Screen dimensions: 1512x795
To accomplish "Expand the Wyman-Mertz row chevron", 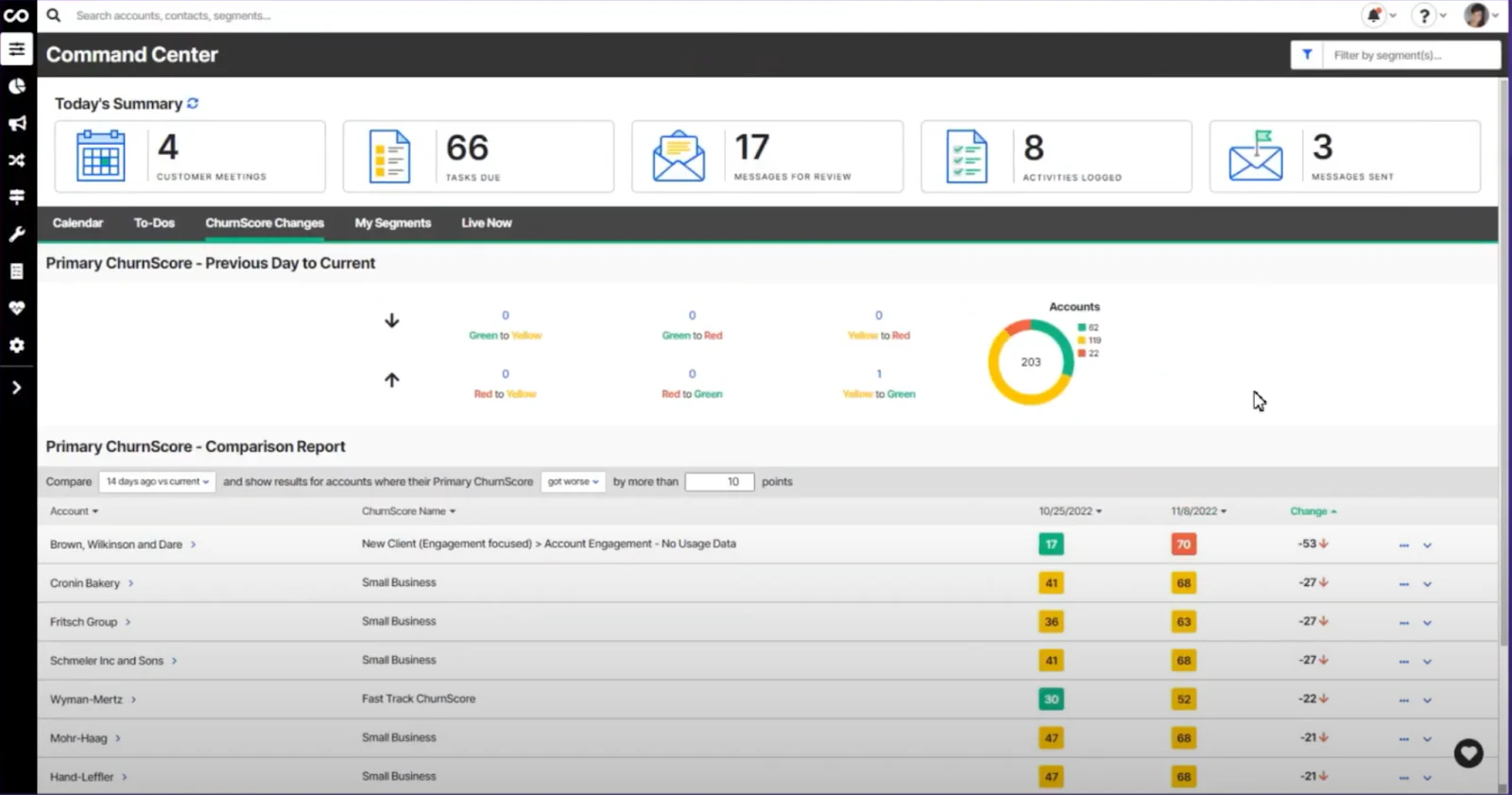I will (1427, 700).
